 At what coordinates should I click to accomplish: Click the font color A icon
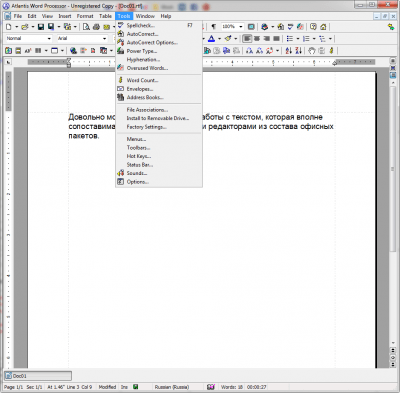211,39
